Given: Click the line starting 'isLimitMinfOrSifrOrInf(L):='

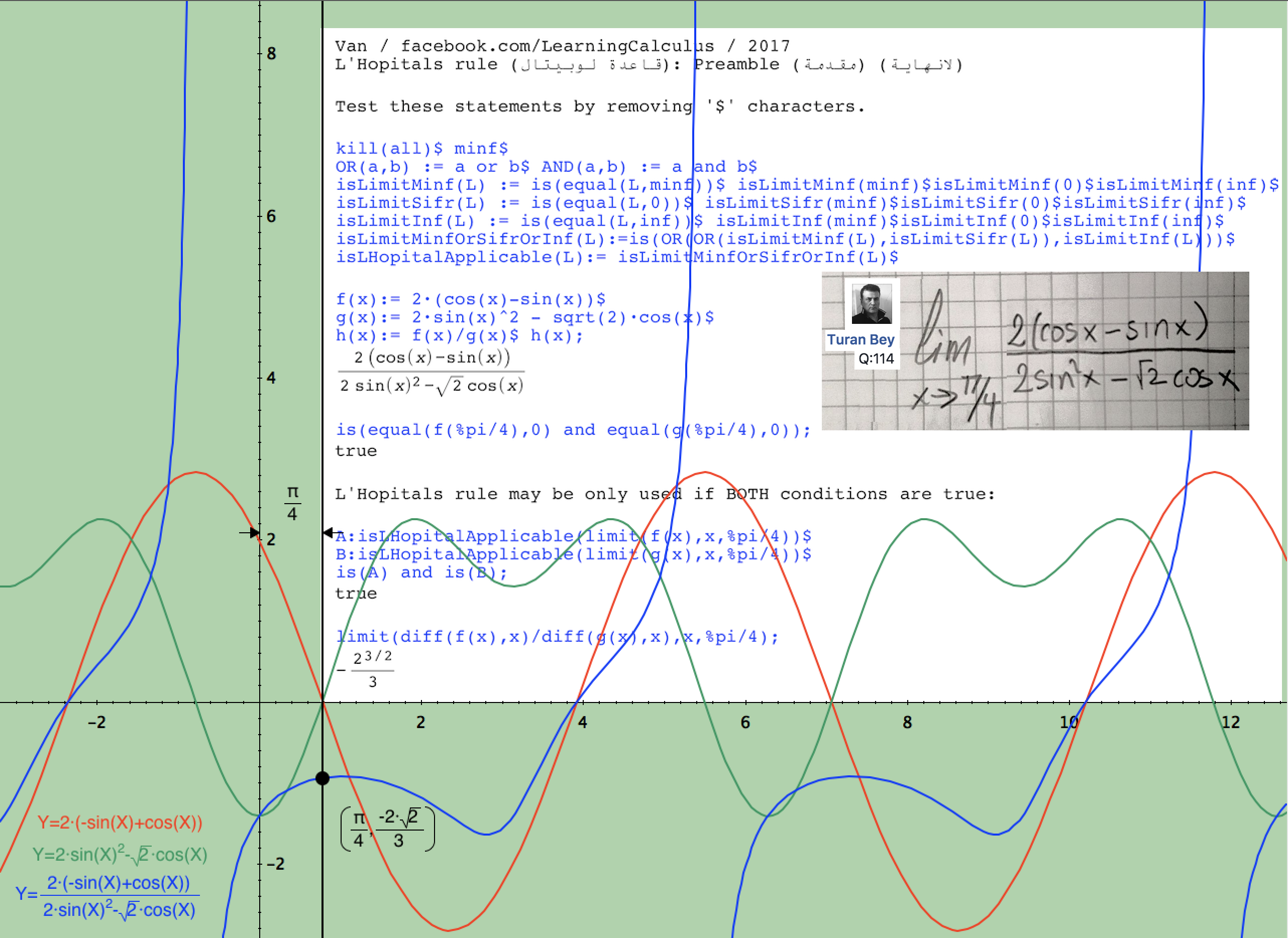Looking at the screenshot, I should point(785,239).
